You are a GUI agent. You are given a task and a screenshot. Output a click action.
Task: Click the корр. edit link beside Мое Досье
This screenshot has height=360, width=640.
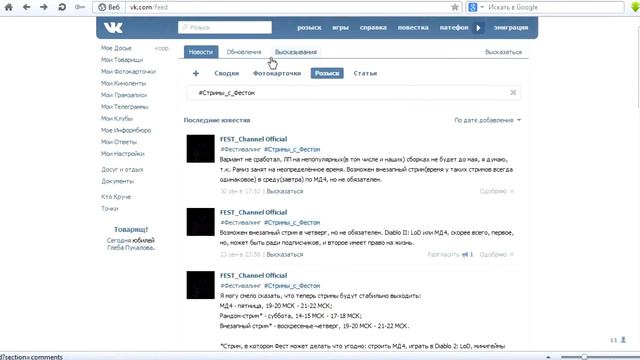pyautogui.click(x=161, y=48)
